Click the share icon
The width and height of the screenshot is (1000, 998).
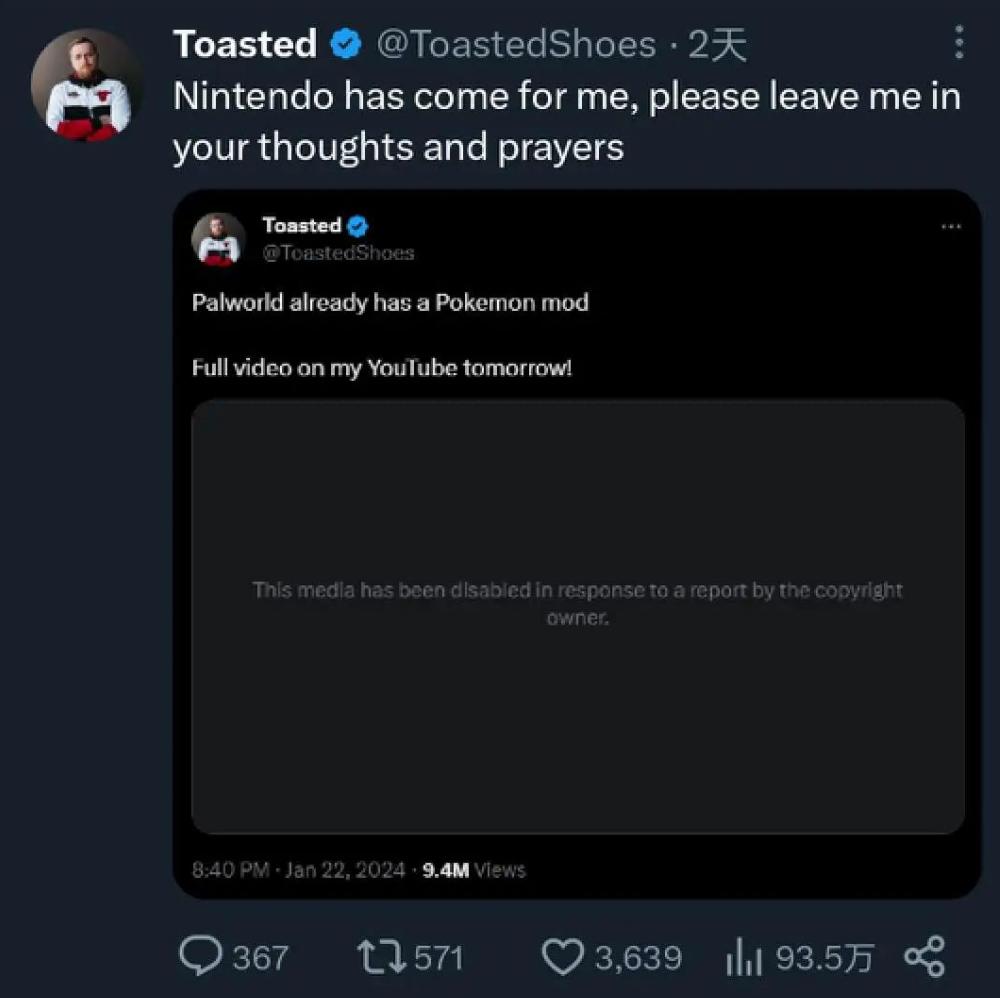[924, 956]
